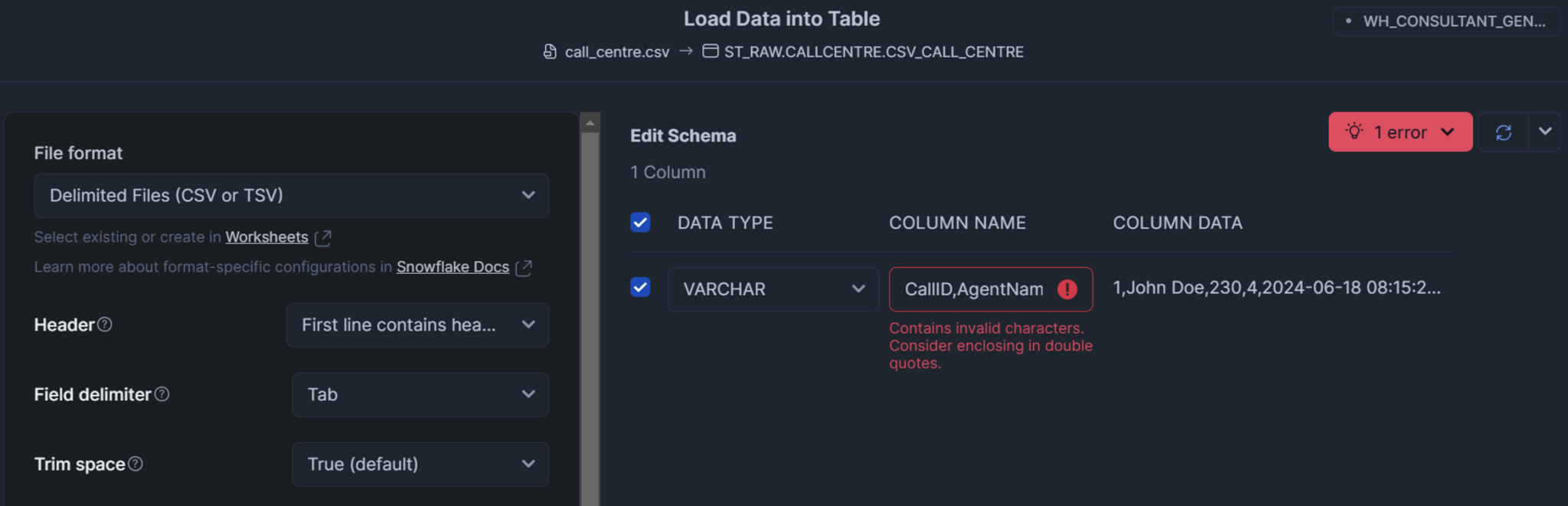Image resolution: width=1568 pixels, height=506 pixels.
Task: Toggle the select-all columns header checkbox
Action: (x=640, y=223)
